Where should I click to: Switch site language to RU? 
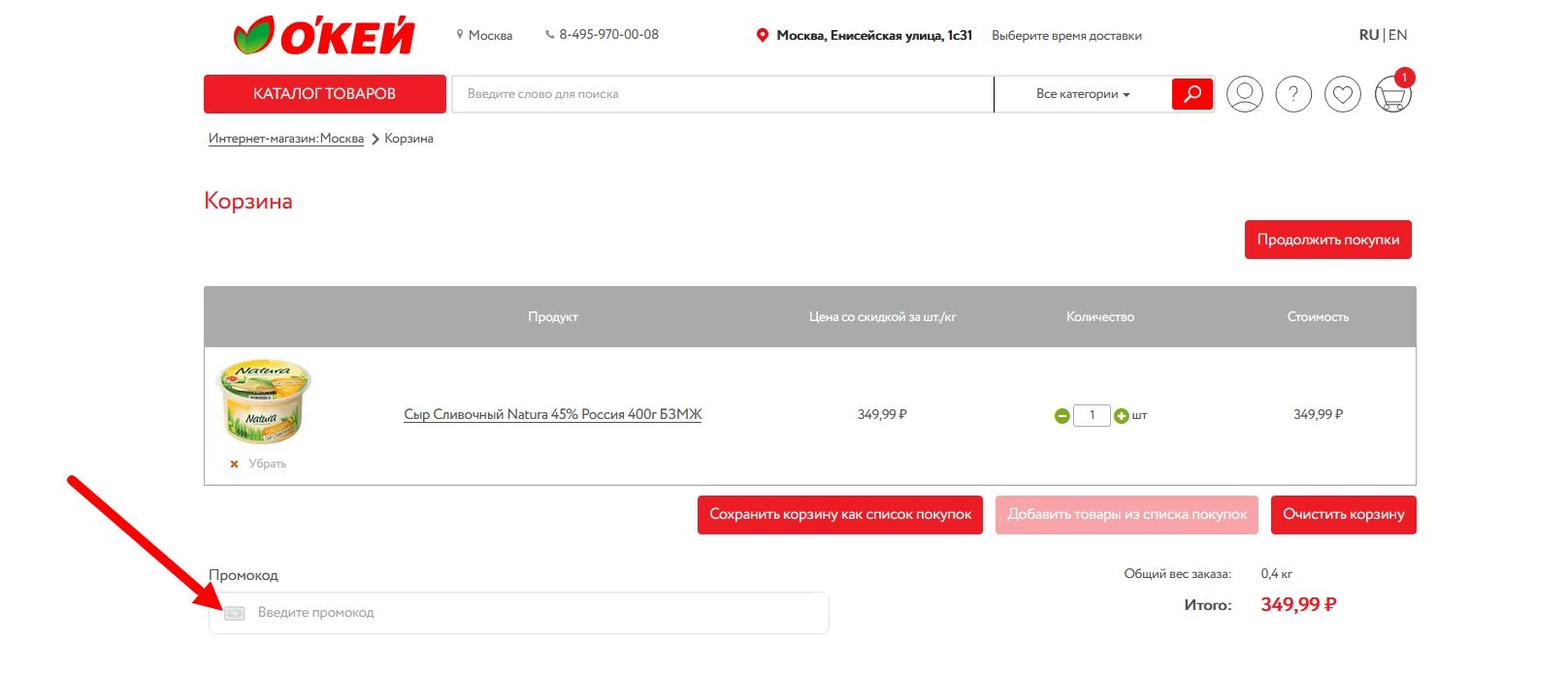[1368, 35]
